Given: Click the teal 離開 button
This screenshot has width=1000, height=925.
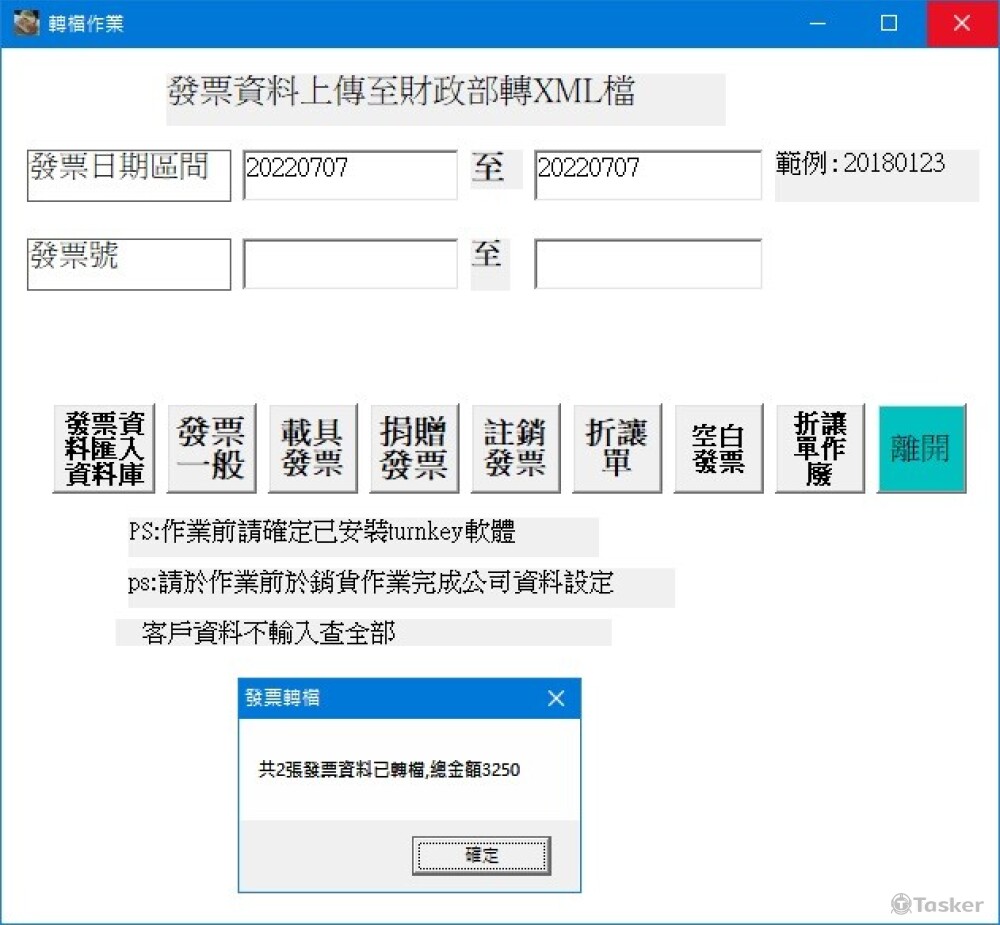Looking at the screenshot, I should (x=922, y=448).
